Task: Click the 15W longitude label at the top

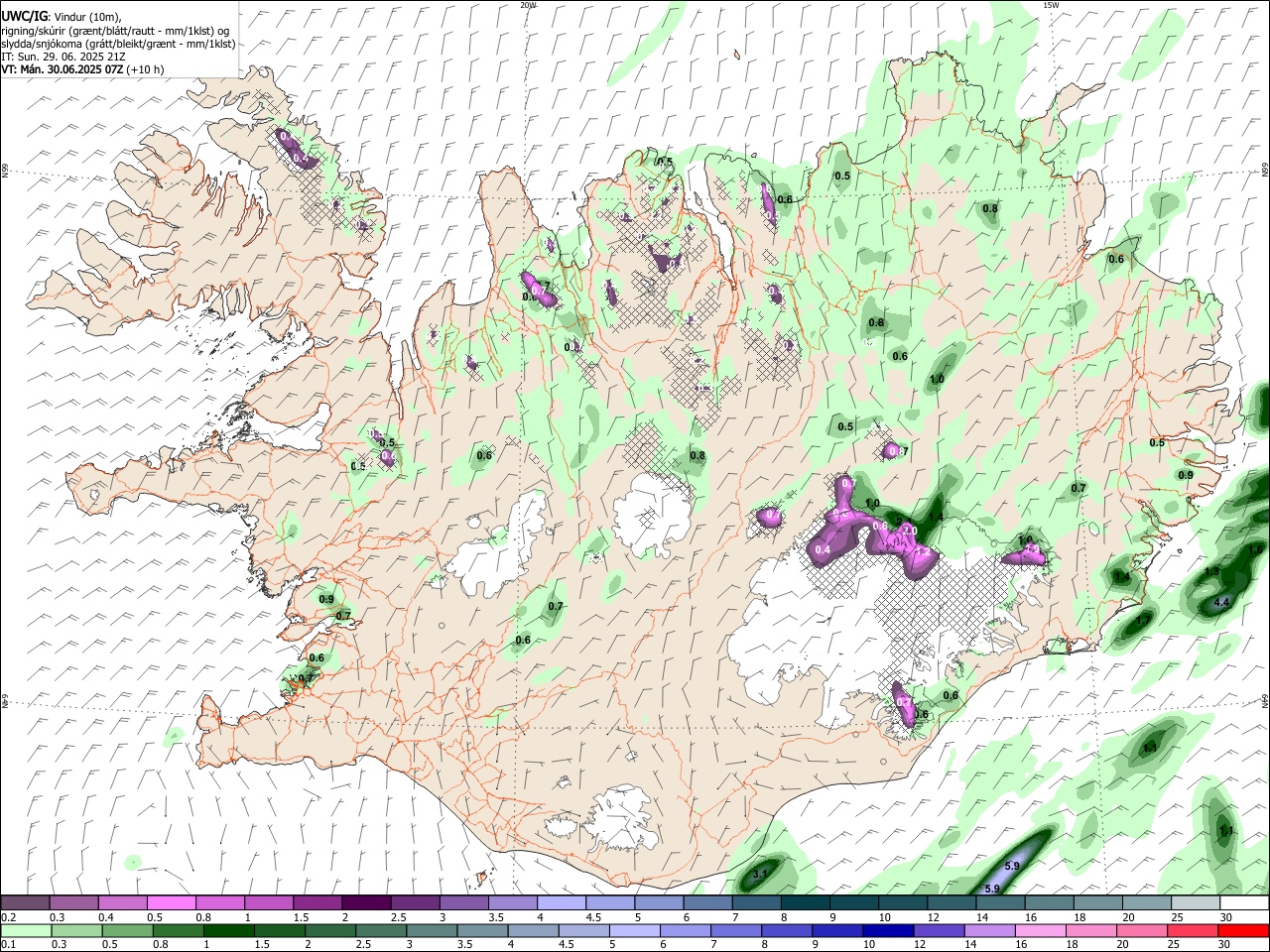Action: click(1051, 5)
